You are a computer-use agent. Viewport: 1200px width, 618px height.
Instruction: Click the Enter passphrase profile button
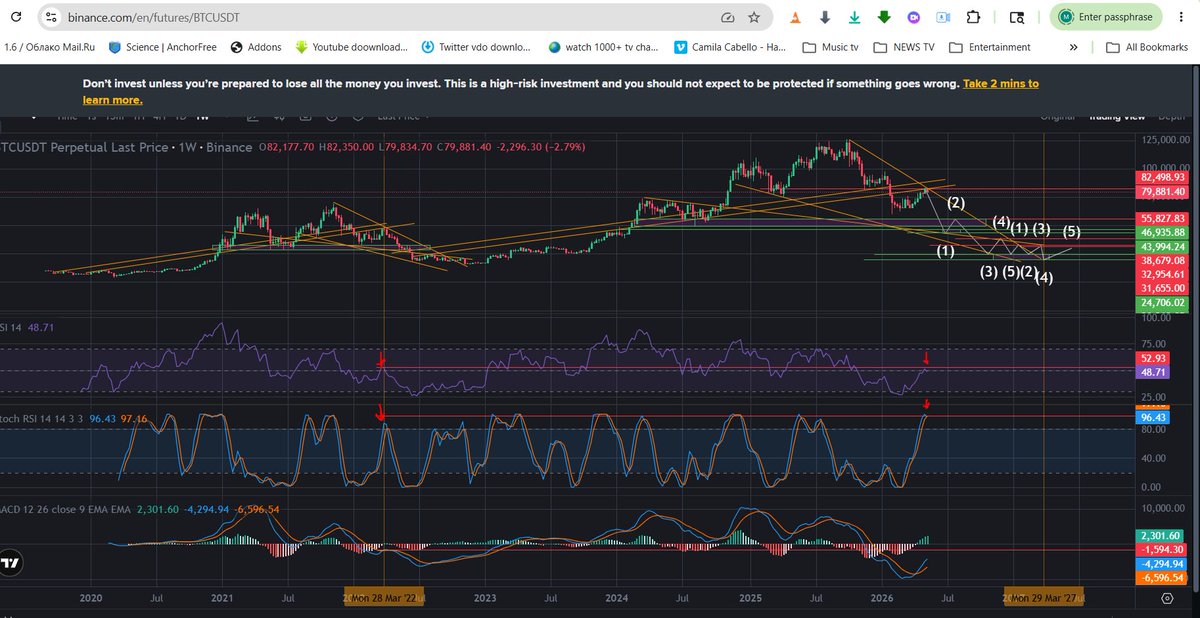click(x=1107, y=18)
